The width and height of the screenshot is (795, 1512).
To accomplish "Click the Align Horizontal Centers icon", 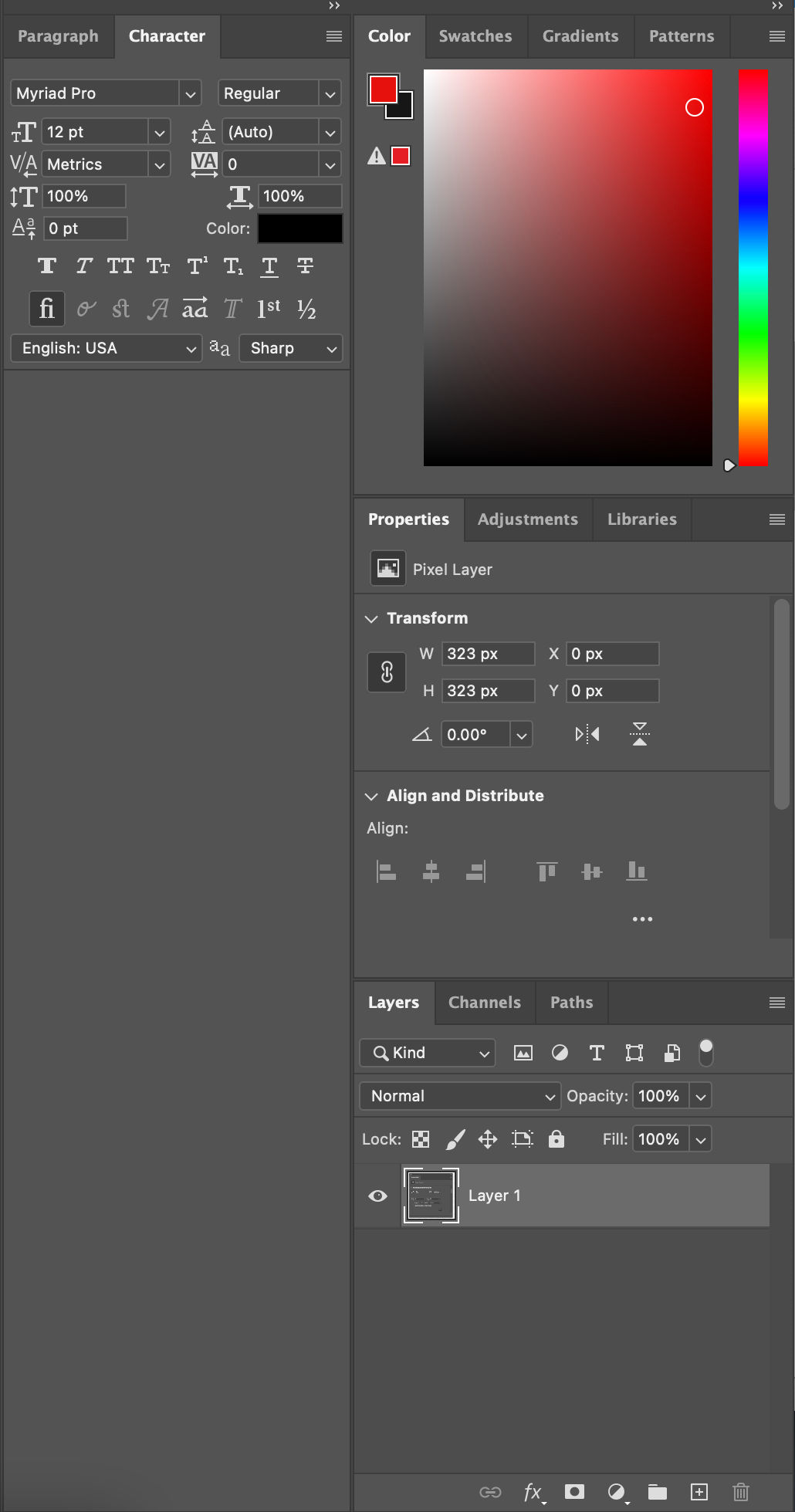I will [x=431, y=871].
